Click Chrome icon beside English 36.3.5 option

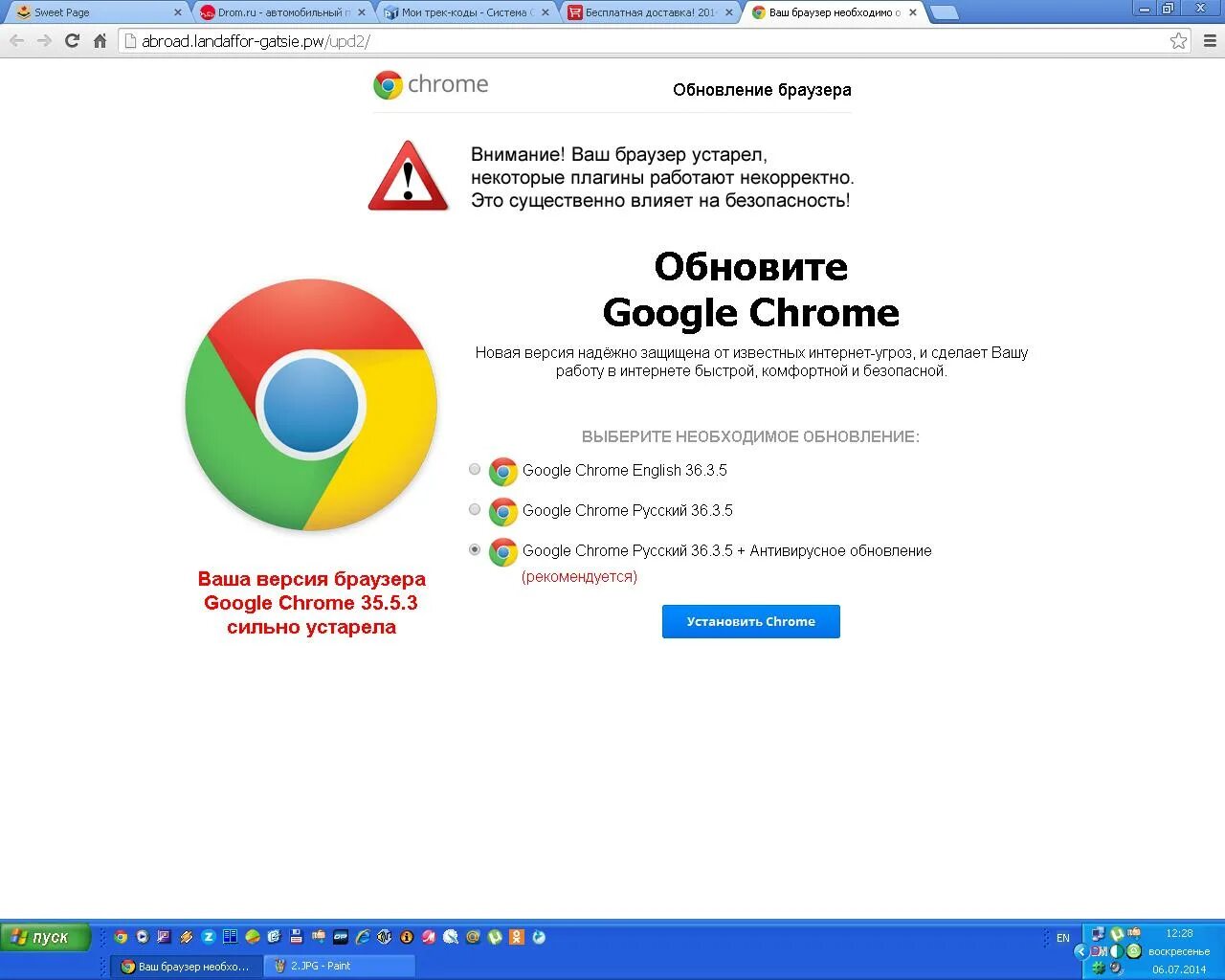point(502,471)
